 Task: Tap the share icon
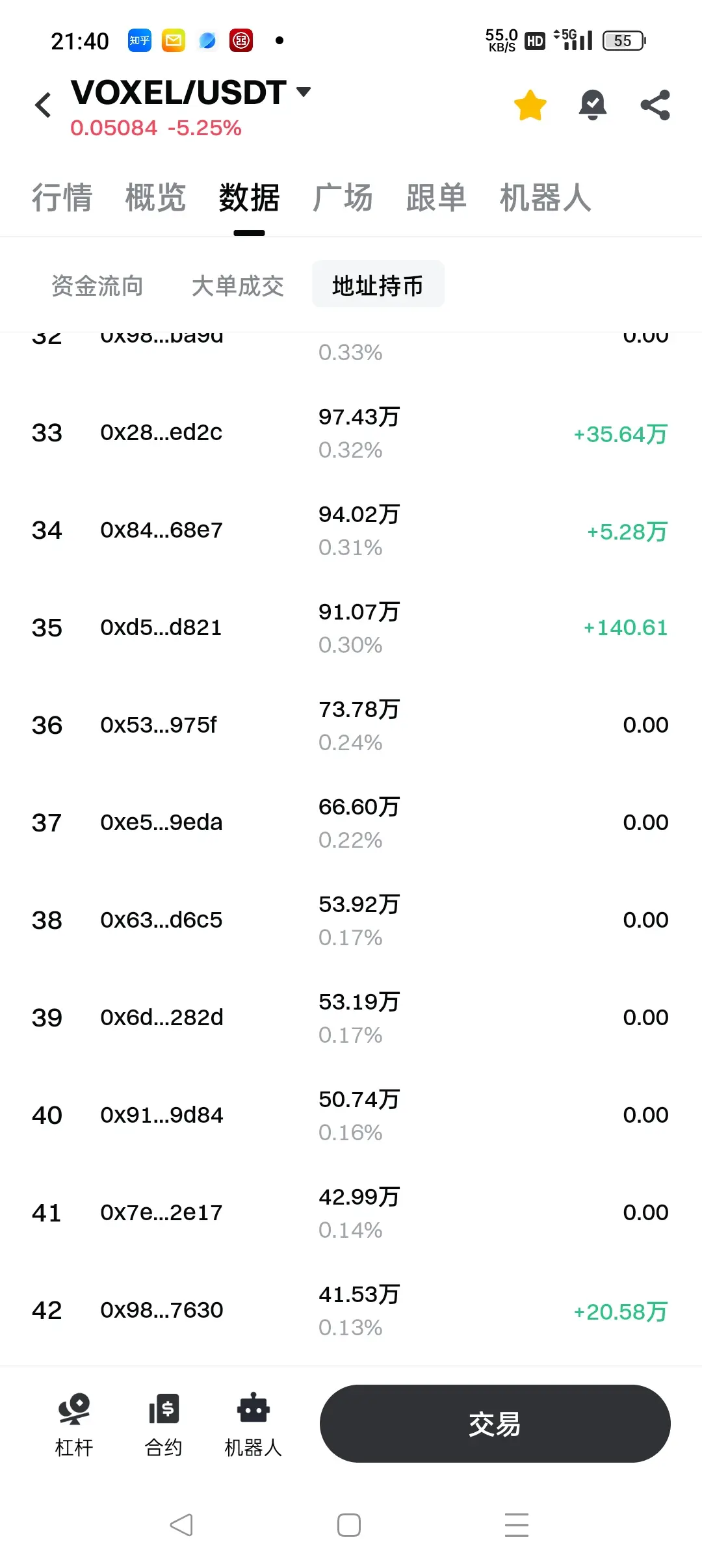(655, 105)
